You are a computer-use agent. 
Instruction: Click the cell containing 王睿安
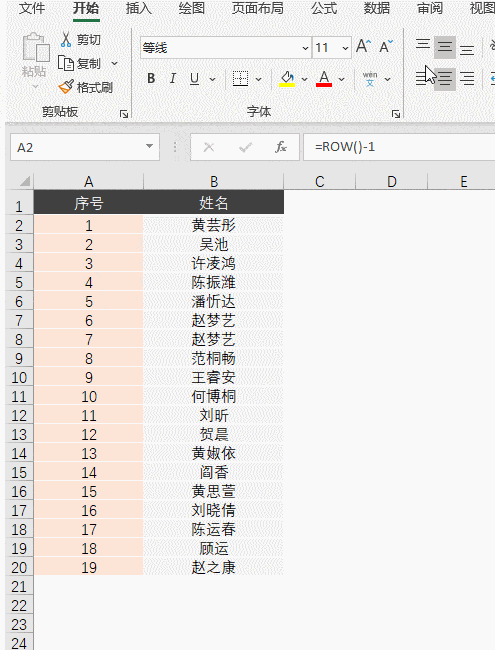tap(214, 377)
